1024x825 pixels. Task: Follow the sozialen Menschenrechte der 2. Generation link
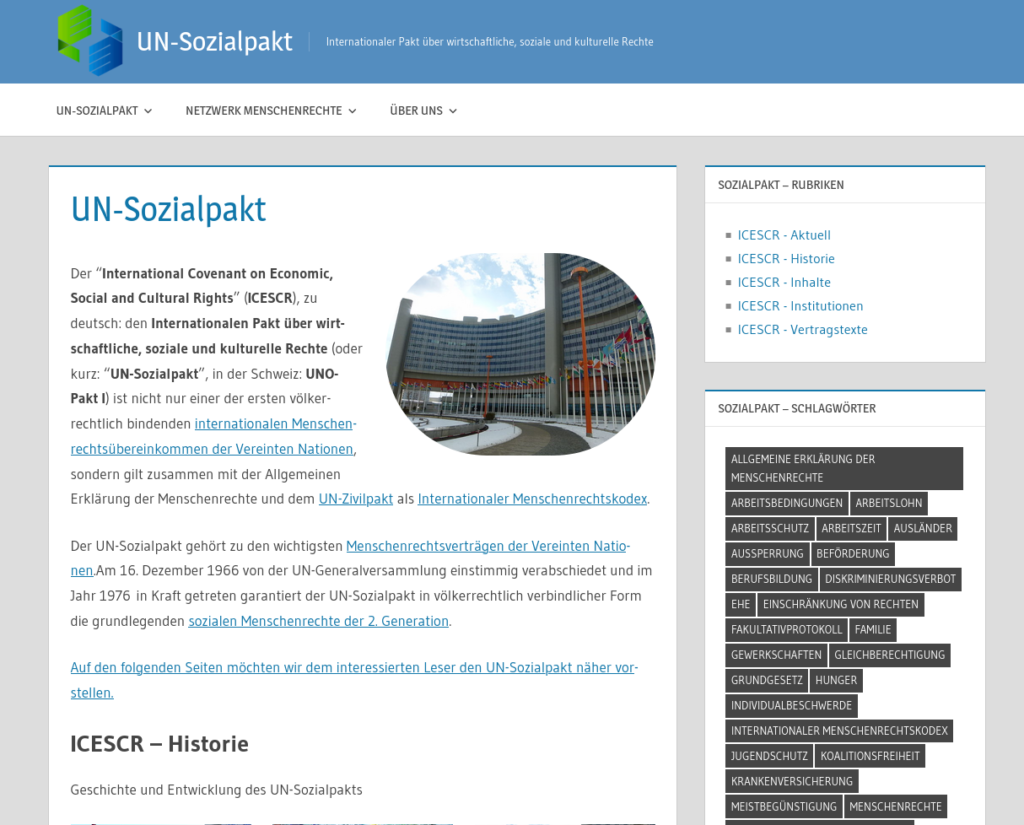318,621
